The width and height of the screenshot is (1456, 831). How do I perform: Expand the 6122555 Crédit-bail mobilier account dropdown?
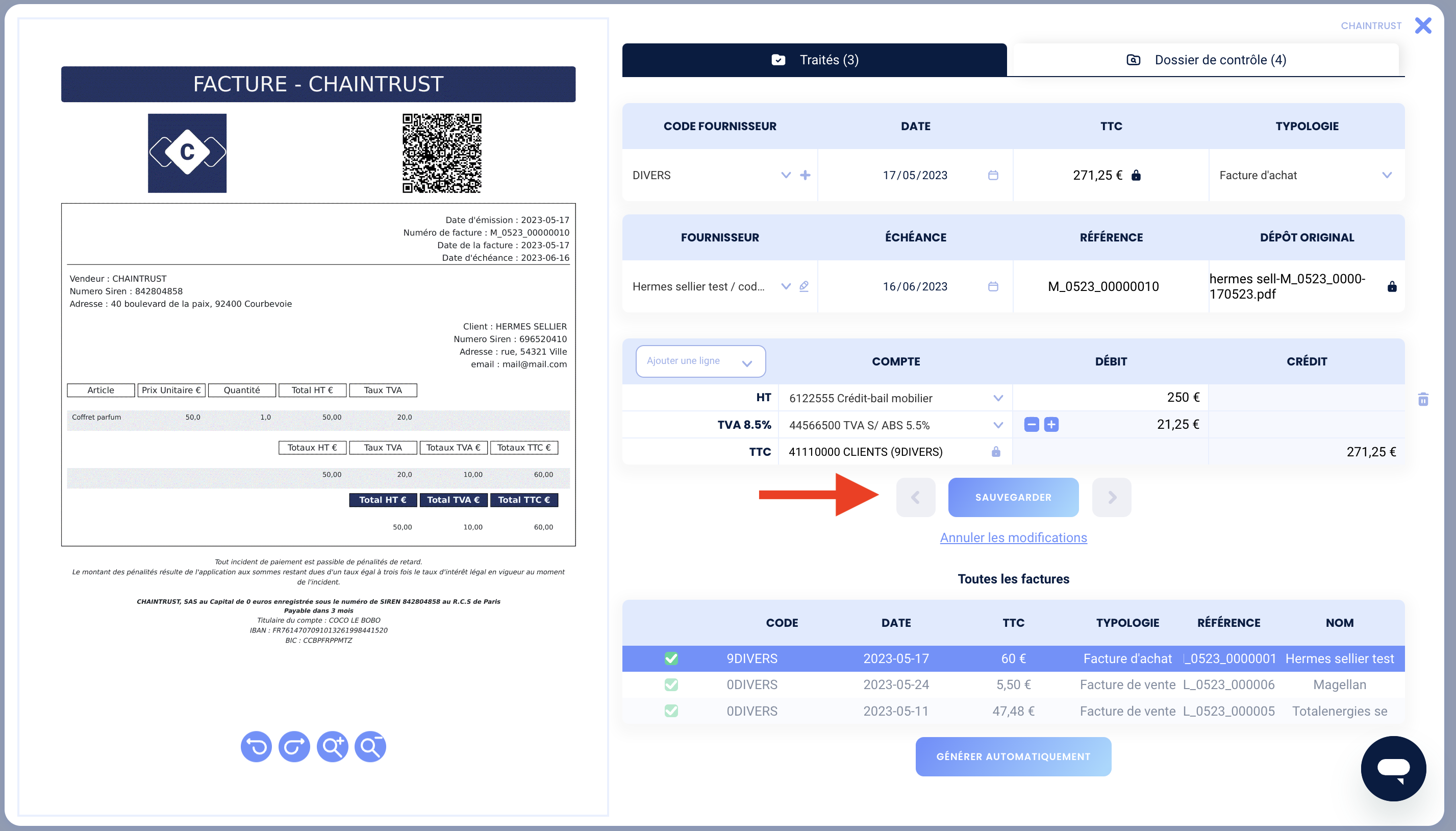pyautogui.click(x=997, y=398)
